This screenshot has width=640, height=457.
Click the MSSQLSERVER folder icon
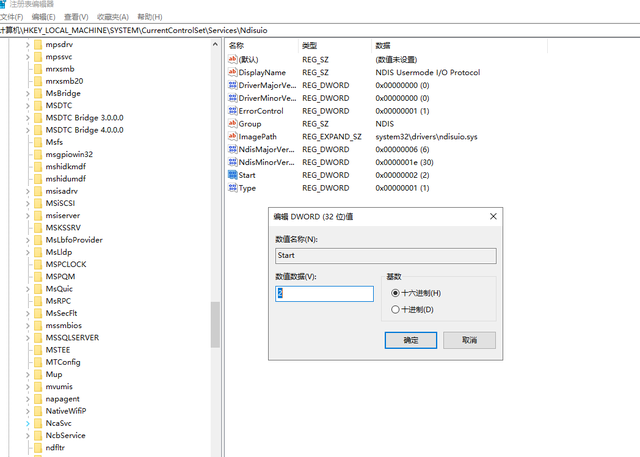point(38,338)
